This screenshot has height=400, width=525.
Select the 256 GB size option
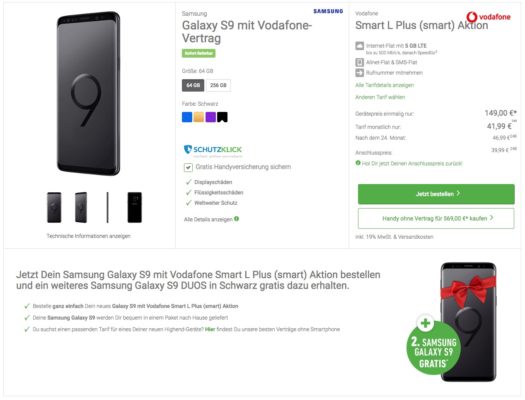(218, 85)
